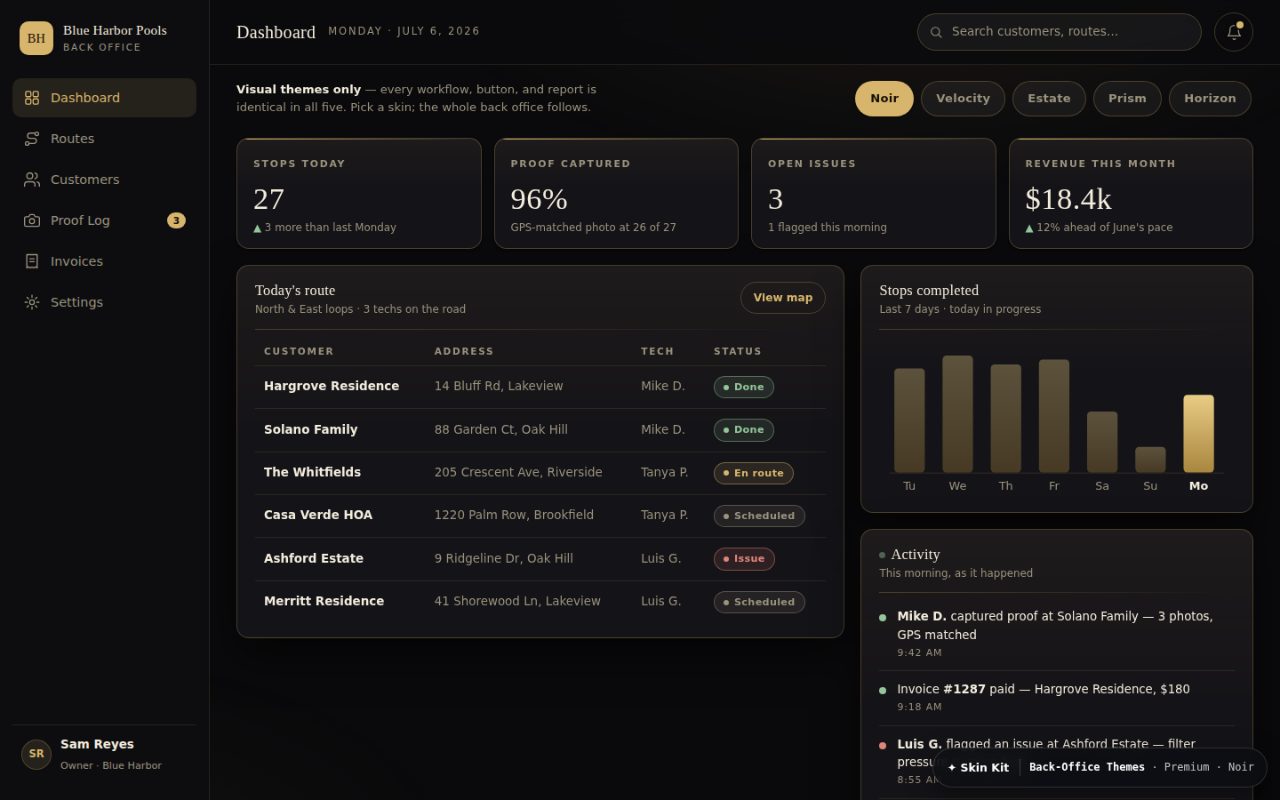Screen dimensions: 1280x800
Task: Click the Sa bar in the chart
Action: [1102, 442]
